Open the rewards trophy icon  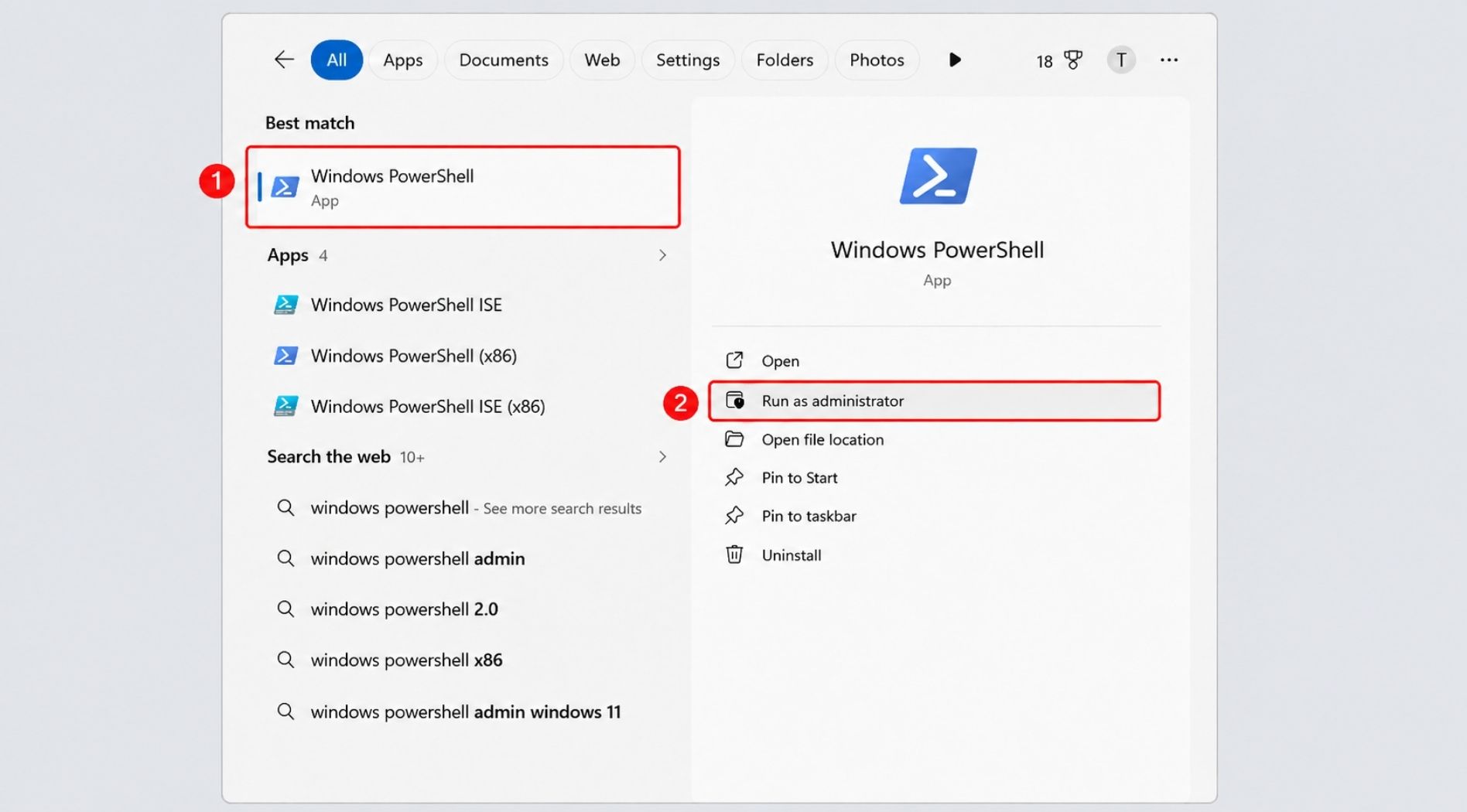1073,60
